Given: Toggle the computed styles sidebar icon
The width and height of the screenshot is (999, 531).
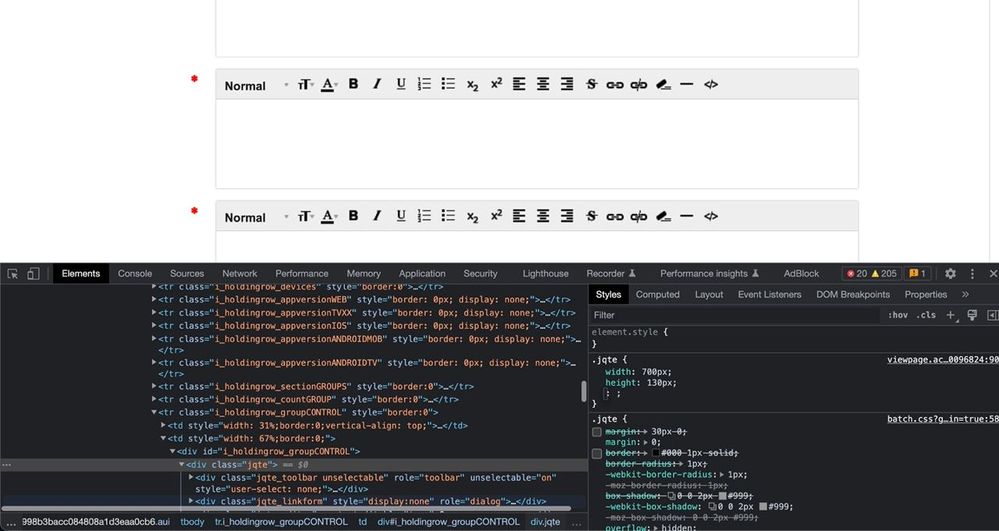Looking at the screenshot, I should click(992, 315).
